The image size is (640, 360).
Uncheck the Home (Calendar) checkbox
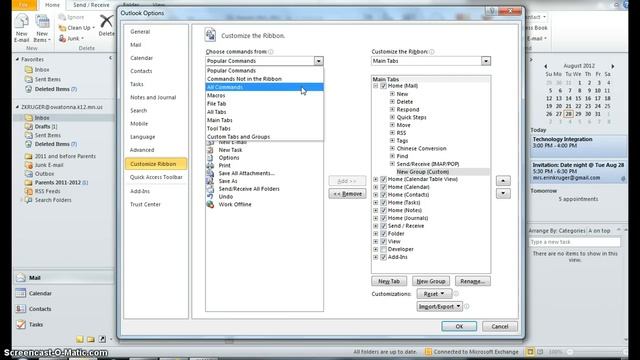click(x=383, y=187)
